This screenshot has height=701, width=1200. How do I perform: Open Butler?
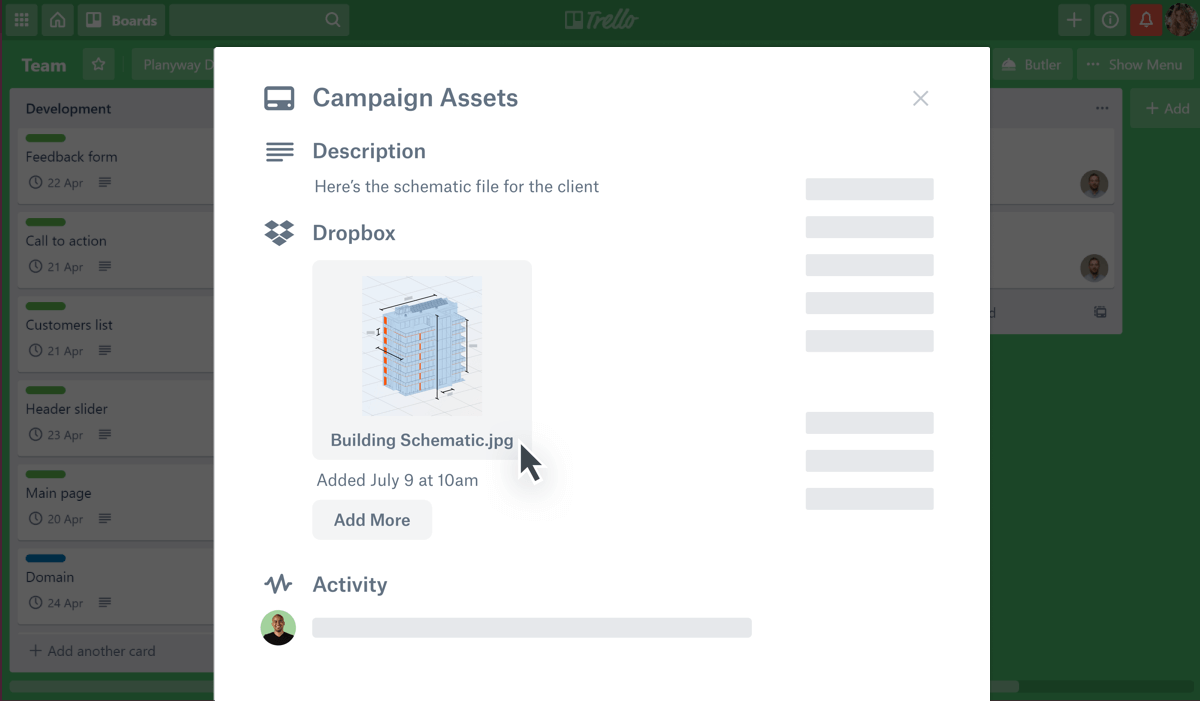(x=1031, y=63)
